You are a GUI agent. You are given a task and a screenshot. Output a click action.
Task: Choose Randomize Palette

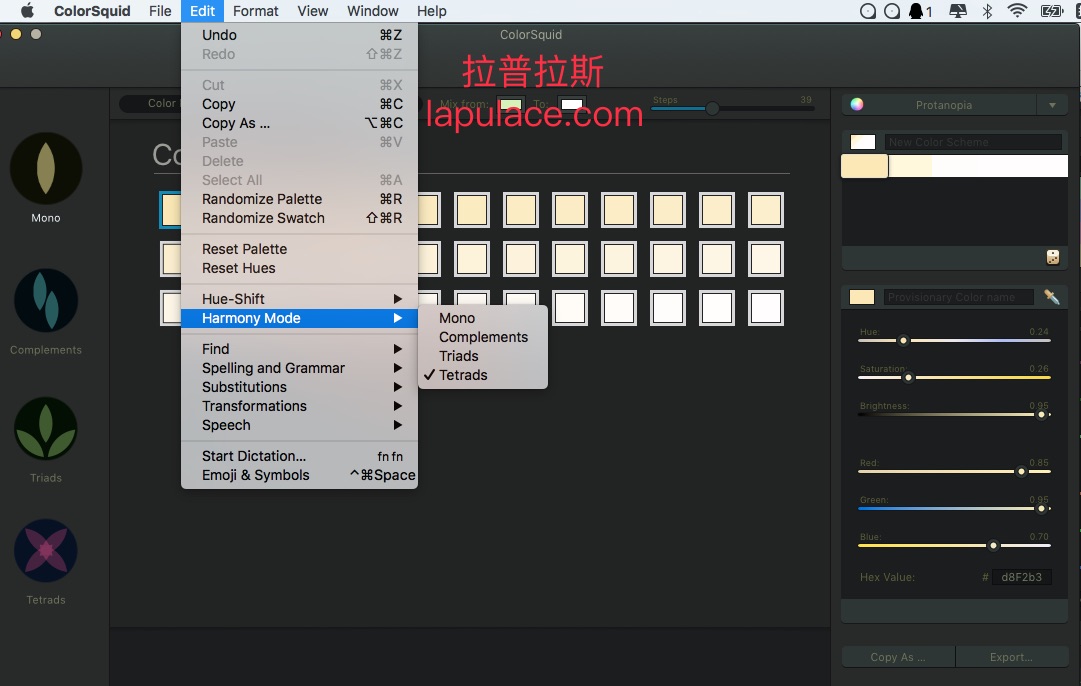click(x=299, y=199)
